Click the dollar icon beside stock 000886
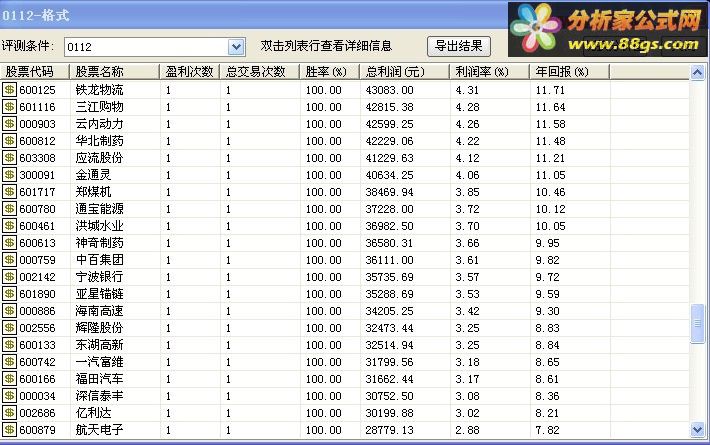 [9, 311]
